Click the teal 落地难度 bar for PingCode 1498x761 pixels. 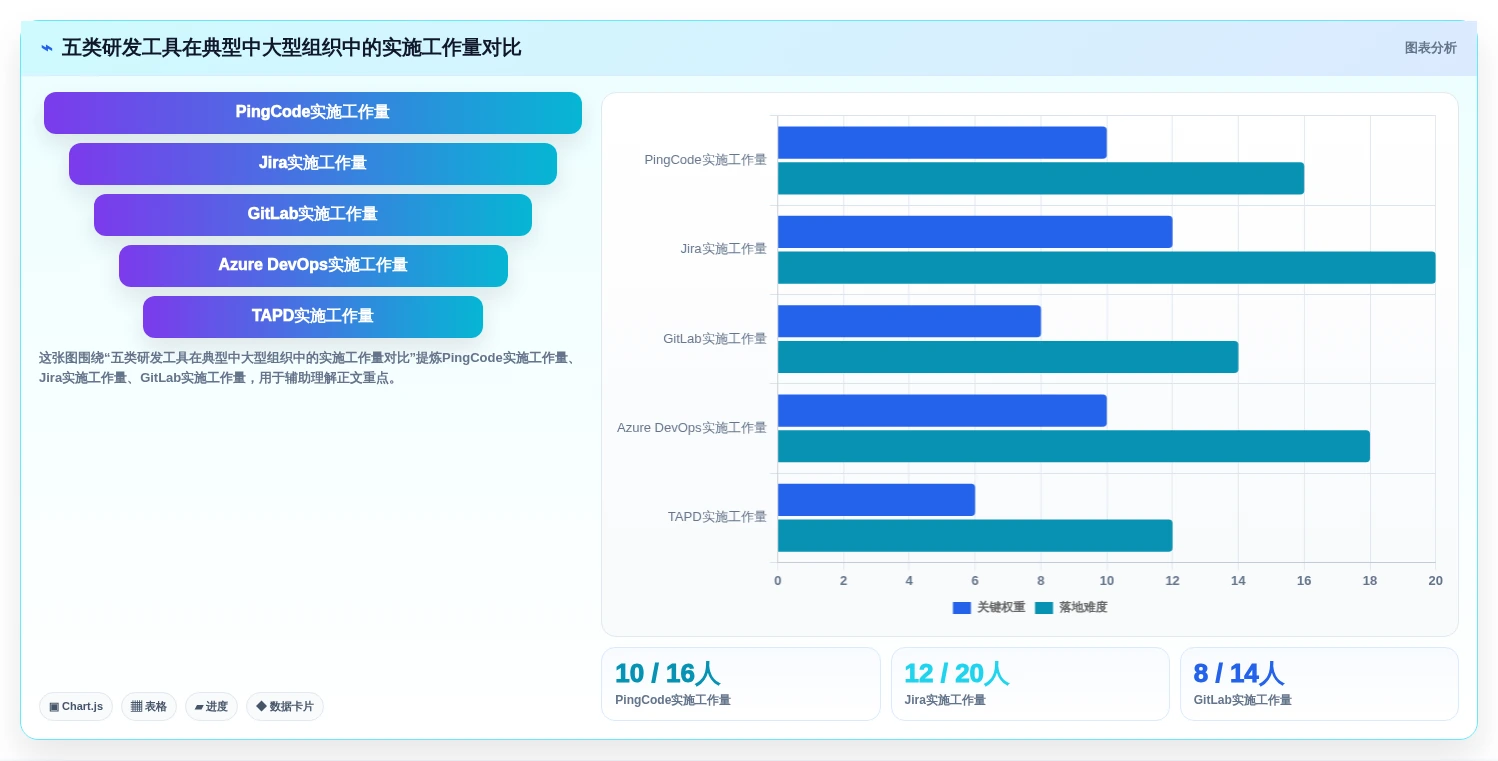(x=1041, y=178)
